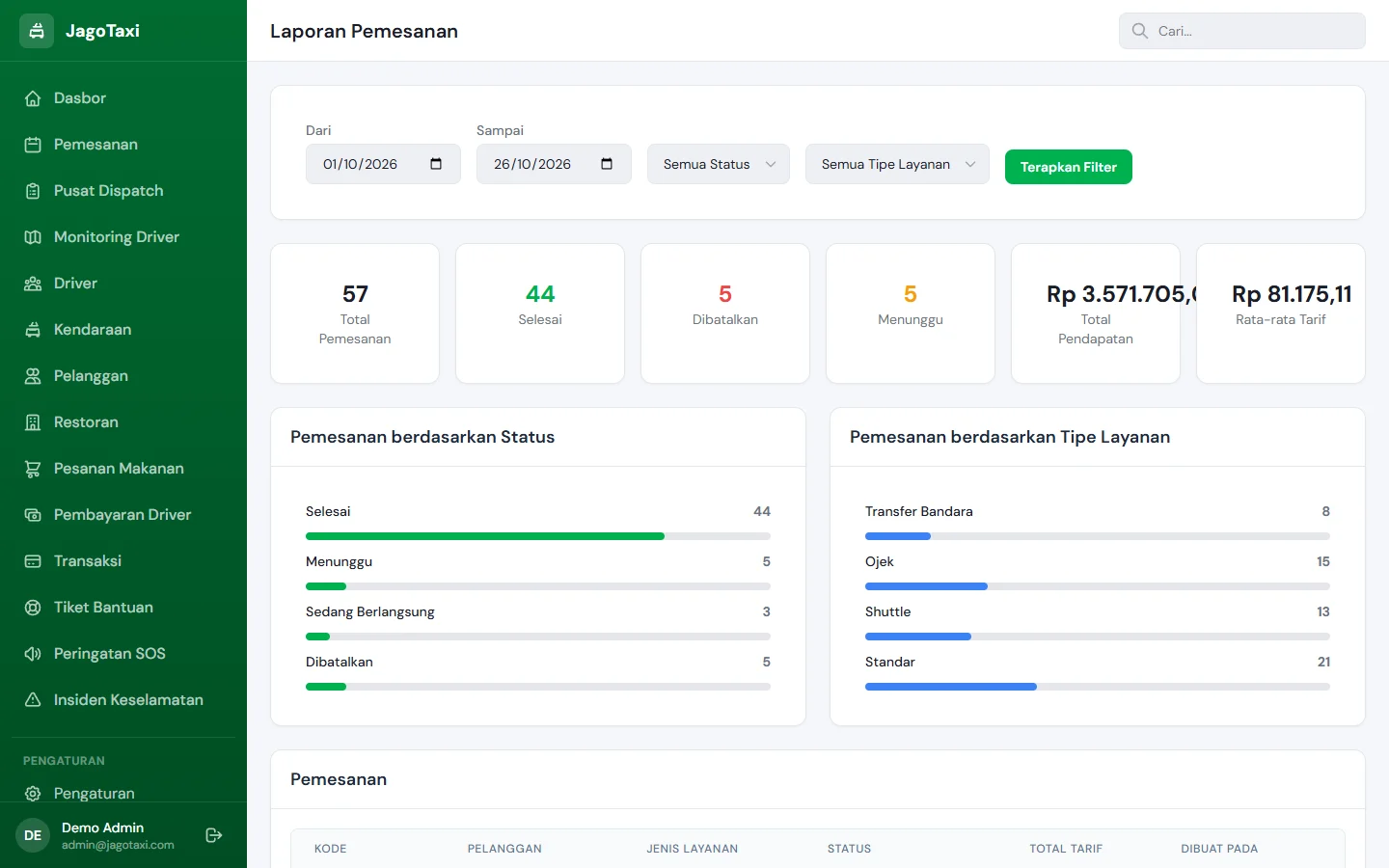The width and height of the screenshot is (1389, 868).
Task: Click the Transfer Bandara label
Action: click(x=919, y=511)
